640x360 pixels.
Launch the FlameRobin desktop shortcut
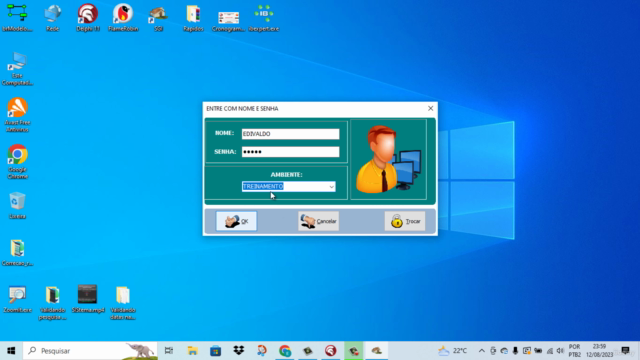(x=123, y=18)
